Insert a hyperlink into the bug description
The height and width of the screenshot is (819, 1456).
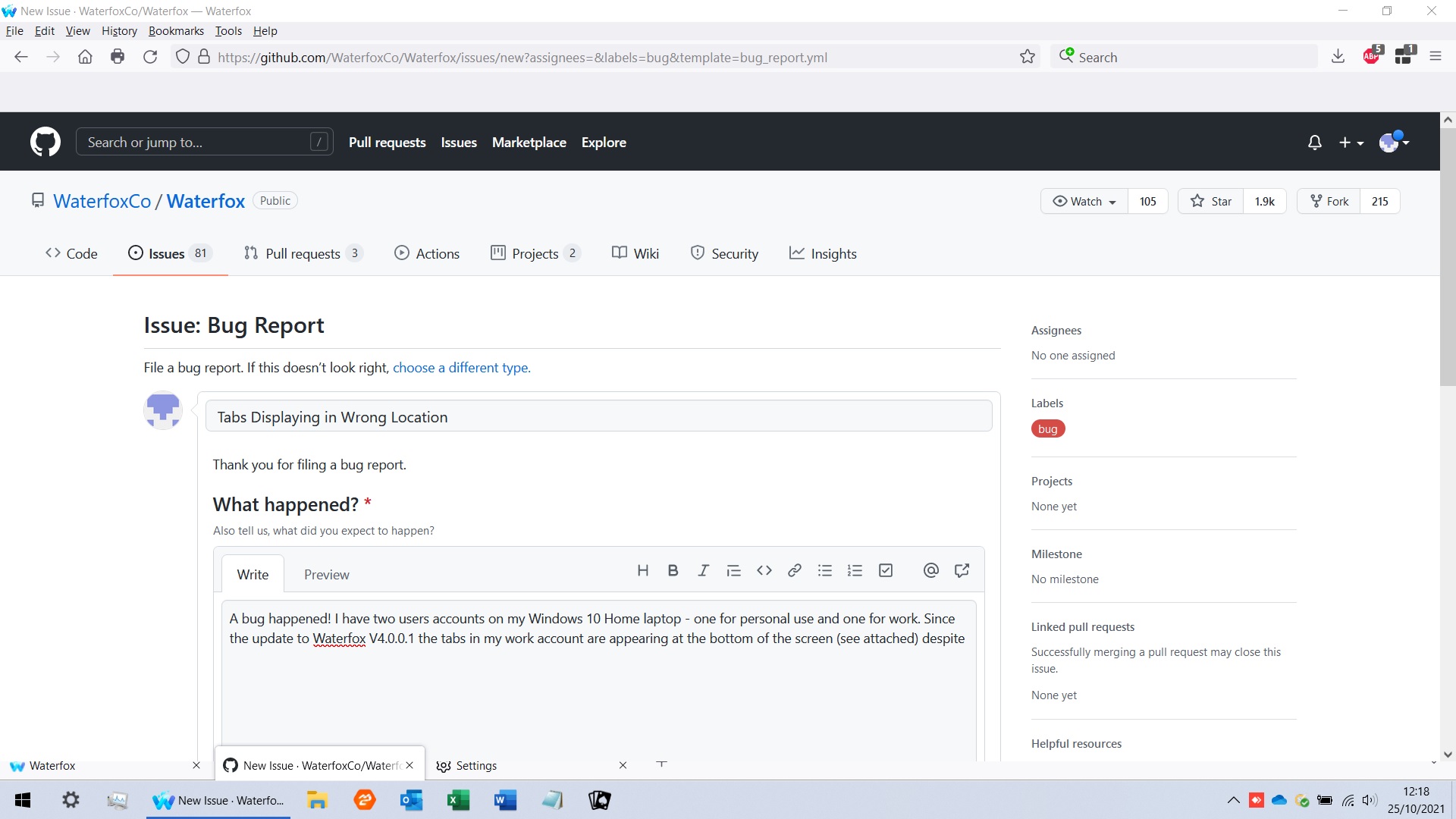(x=794, y=570)
